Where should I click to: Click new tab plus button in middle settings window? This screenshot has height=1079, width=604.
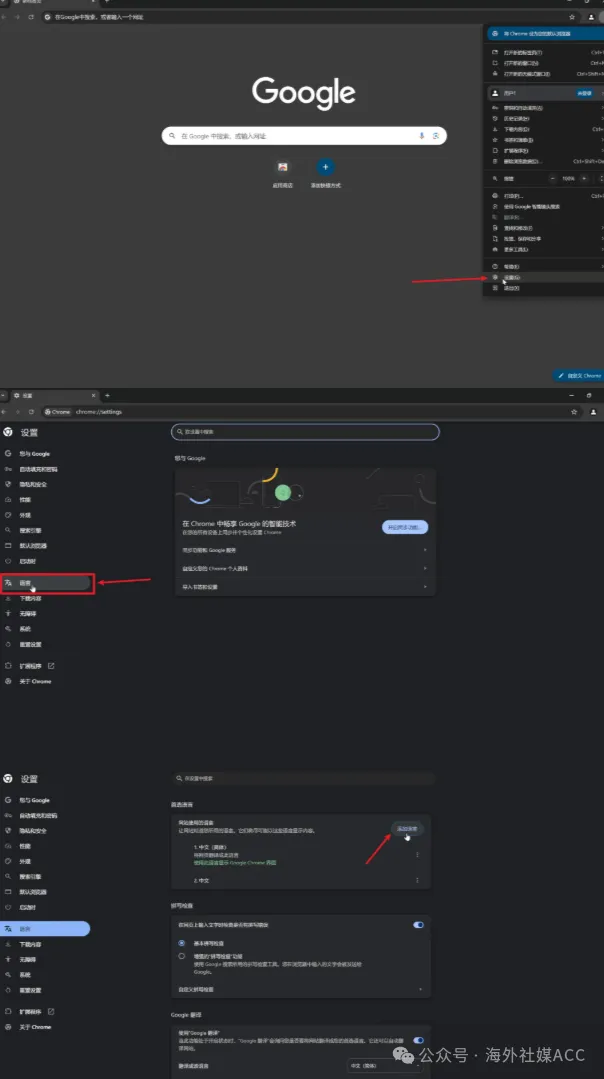point(107,396)
